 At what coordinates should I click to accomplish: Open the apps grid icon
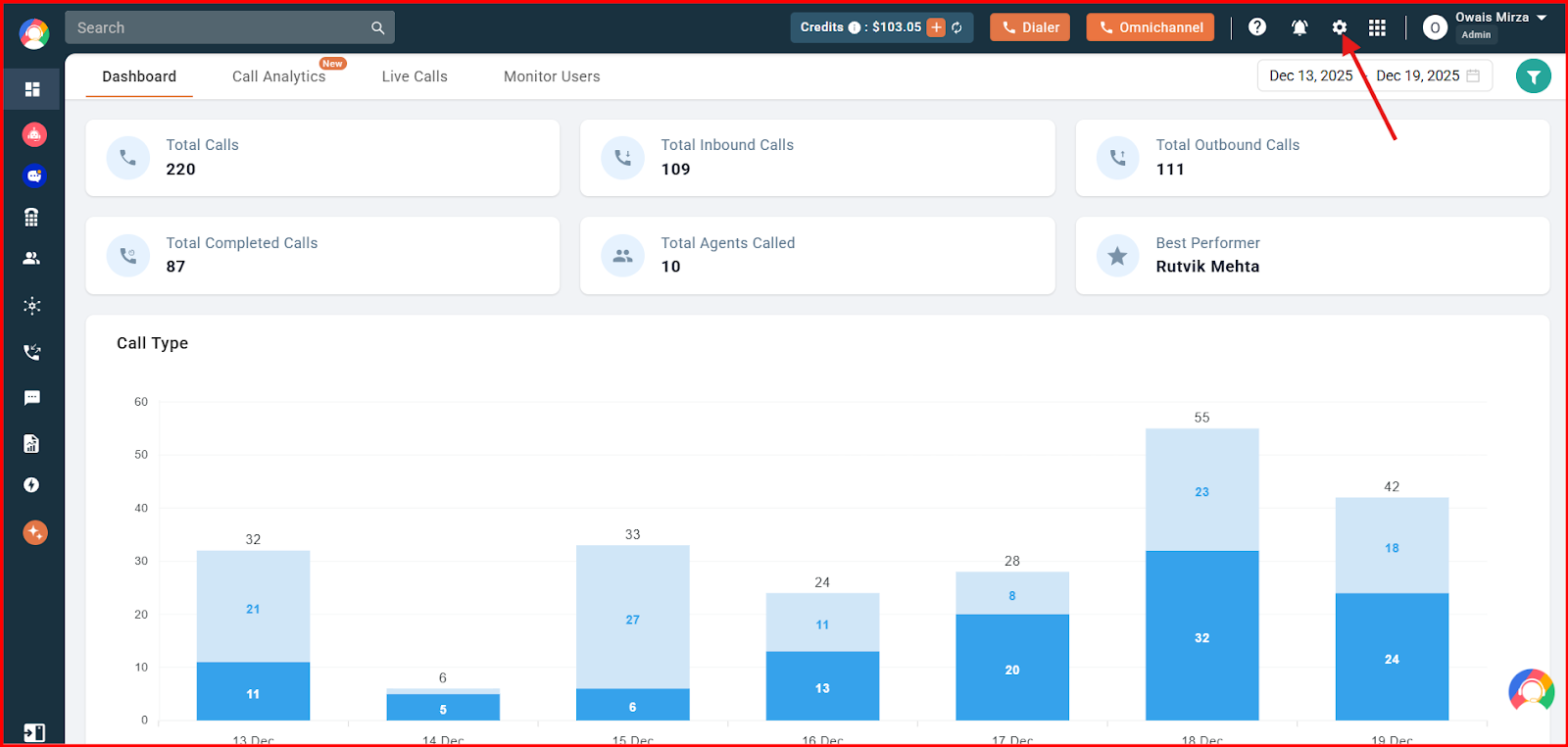pos(1377,27)
